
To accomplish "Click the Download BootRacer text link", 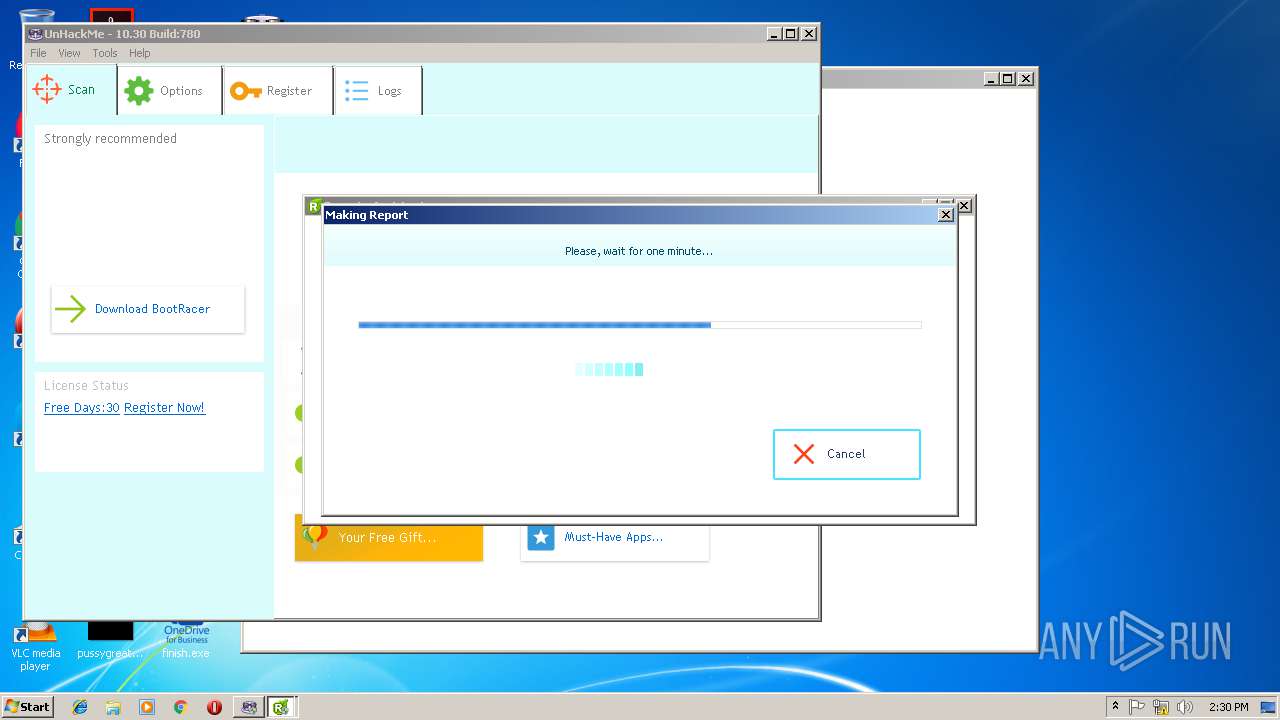I will click(152, 309).
